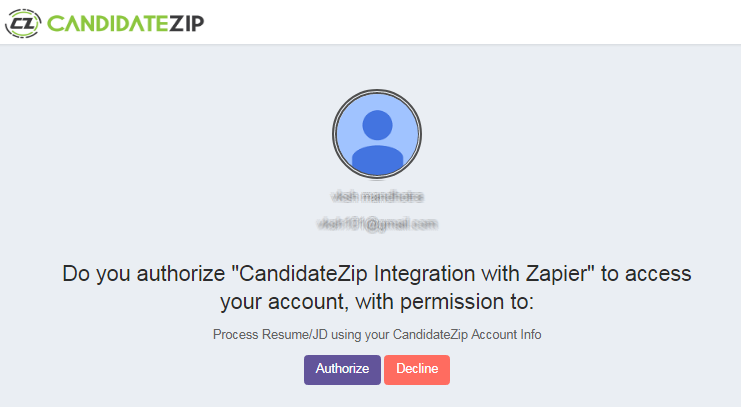The image size is (741, 407).
Task: Click the red Decline button
Action: tap(417, 370)
